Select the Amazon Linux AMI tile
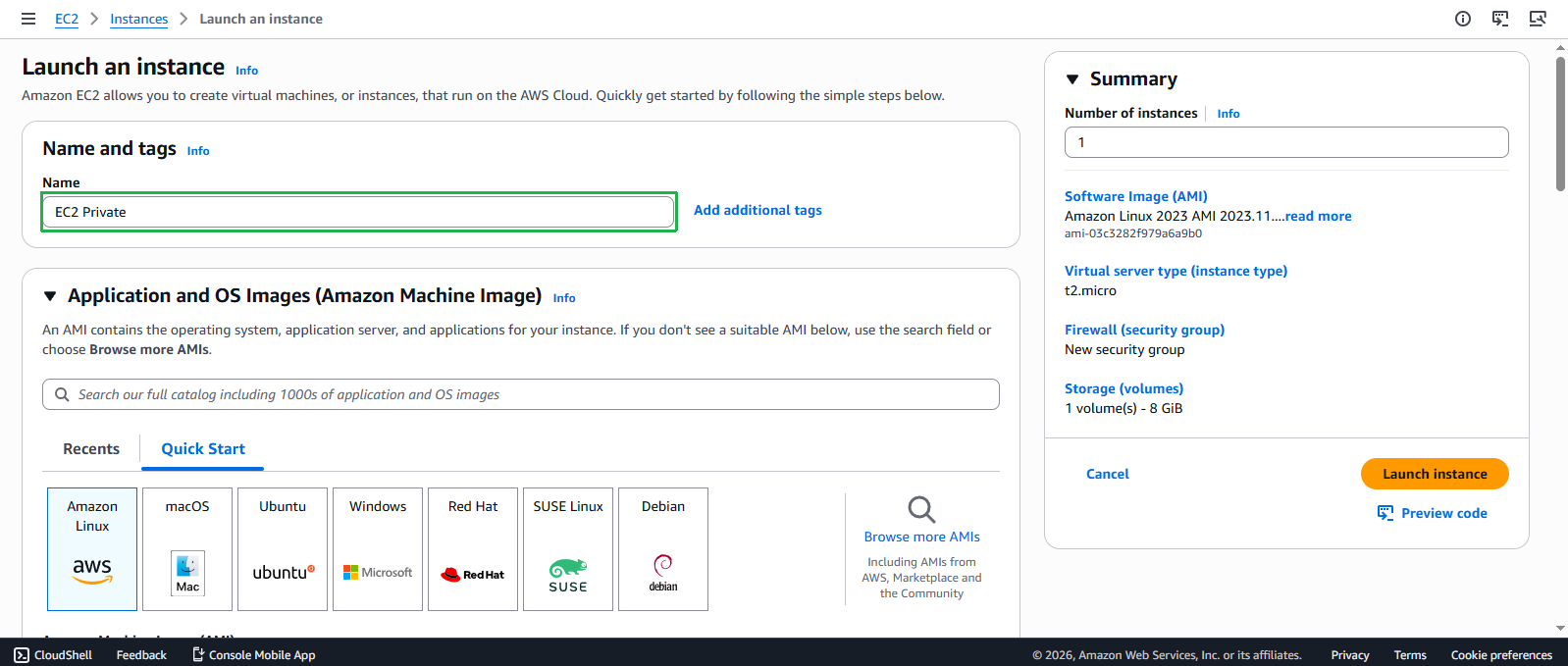This screenshot has width=1568, height=666. coord(92,549)
